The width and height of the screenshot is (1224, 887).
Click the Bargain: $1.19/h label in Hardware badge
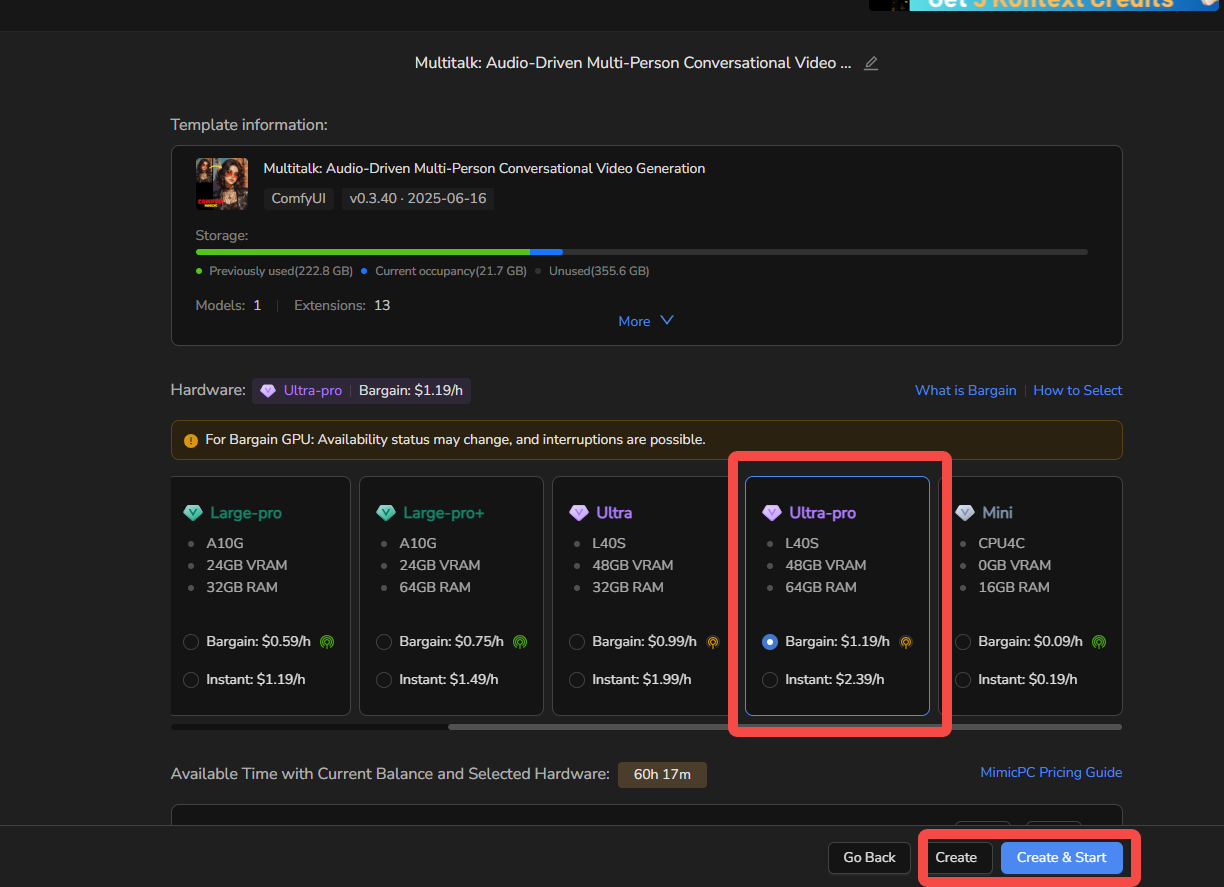[x=411, y=391]
